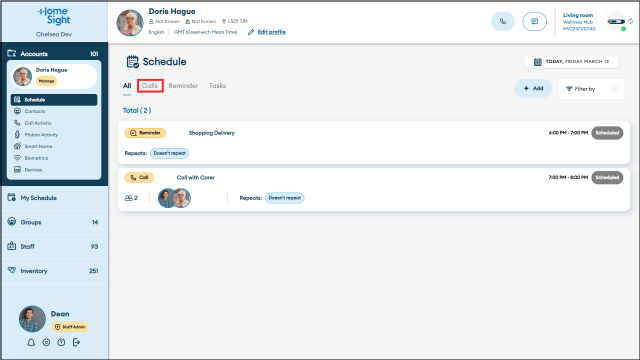This screenshot has width=640, height=360.
Task: Click the My Schedule calendar icon
Action: click(x=11, y=198)
